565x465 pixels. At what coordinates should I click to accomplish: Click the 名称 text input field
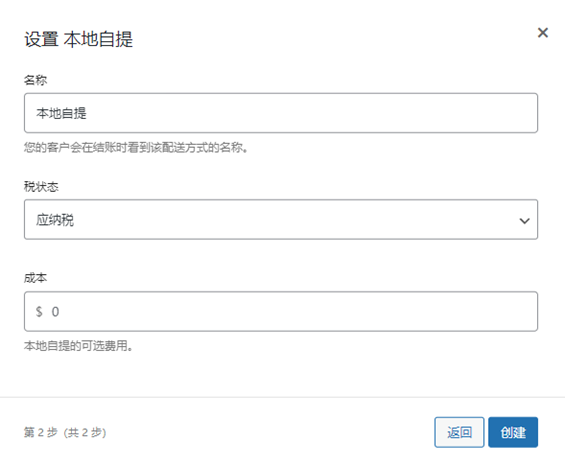pyautogui.click(x=281, y=113)
